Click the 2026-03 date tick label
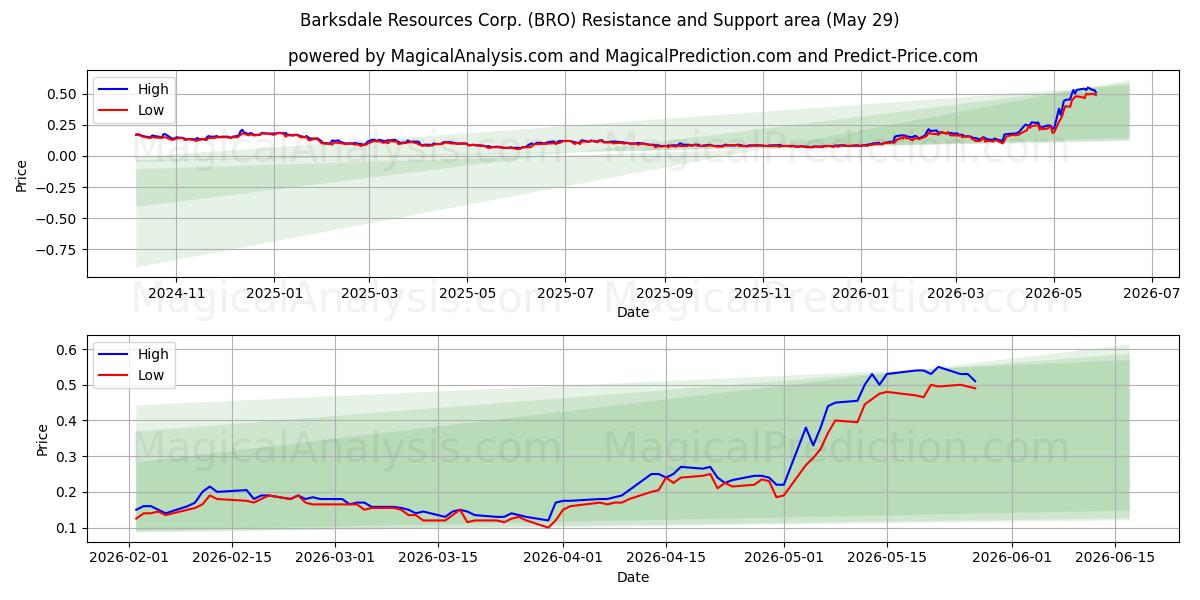Image resolution: width=1200 pixels, height=600 pixels. pyautogui.click(x=956, y=294)
